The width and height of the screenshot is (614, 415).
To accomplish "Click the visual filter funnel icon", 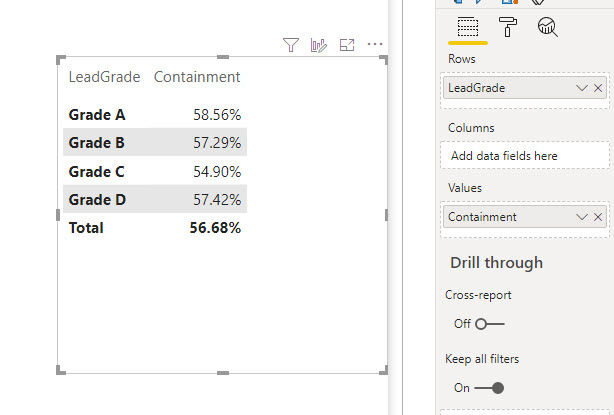I will 291,45.
